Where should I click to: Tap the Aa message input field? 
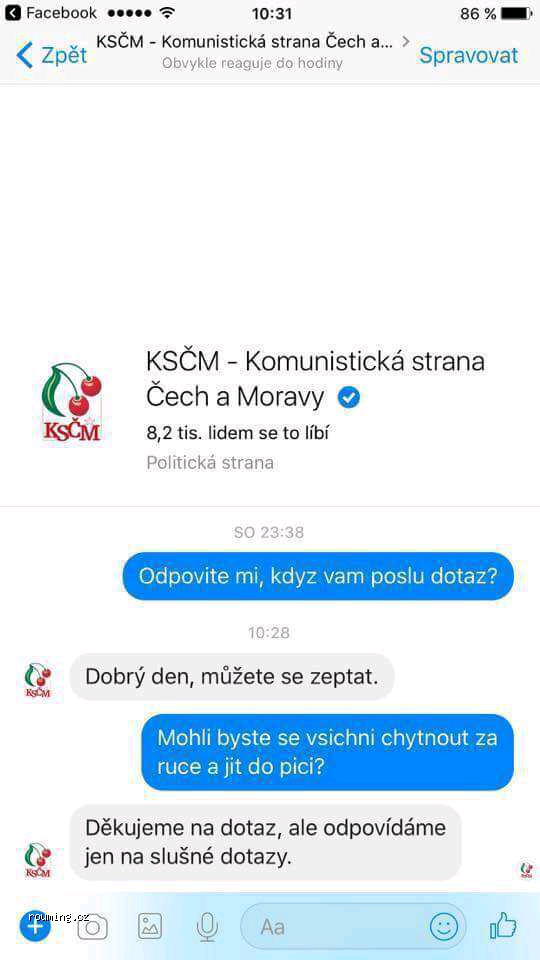point(353,926)
